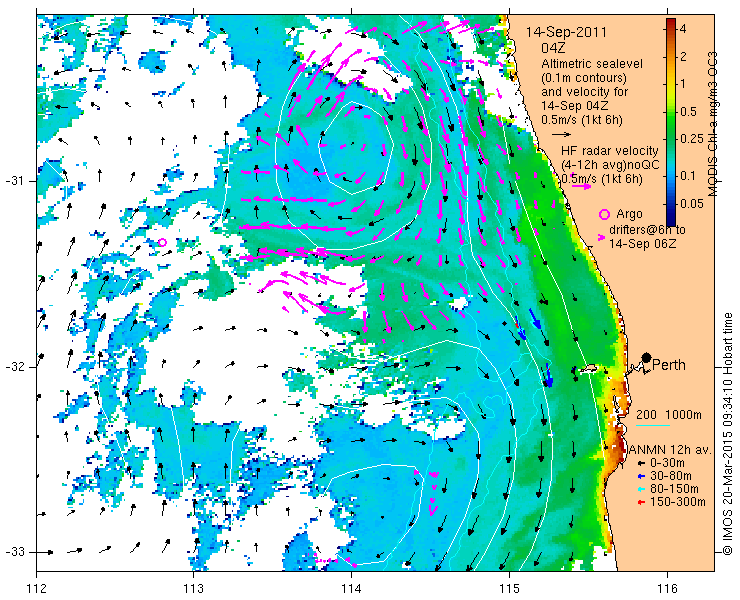
Task: Click the date text 14-Sep-2011
Action: tap(566, 33)
